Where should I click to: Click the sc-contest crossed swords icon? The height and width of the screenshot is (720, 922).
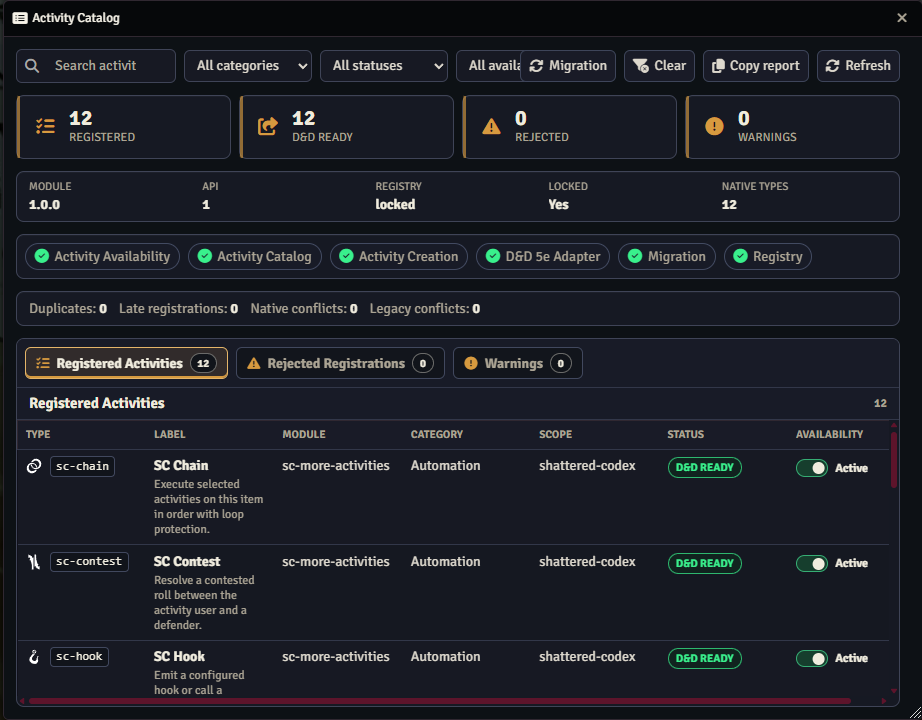pos(34,562)
